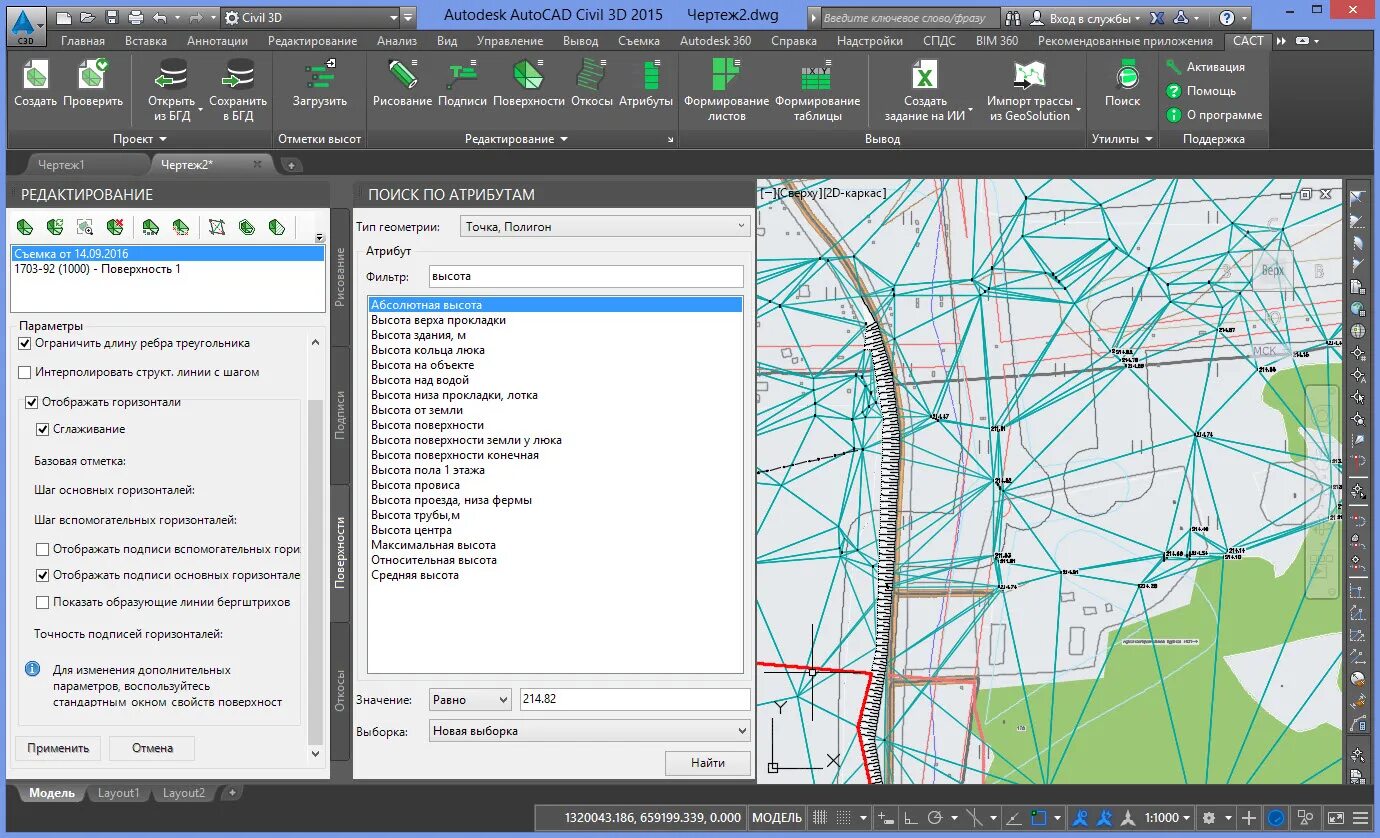
Task: Click first surface-editing icon in Редактирование panel
Action: point(25,227)
